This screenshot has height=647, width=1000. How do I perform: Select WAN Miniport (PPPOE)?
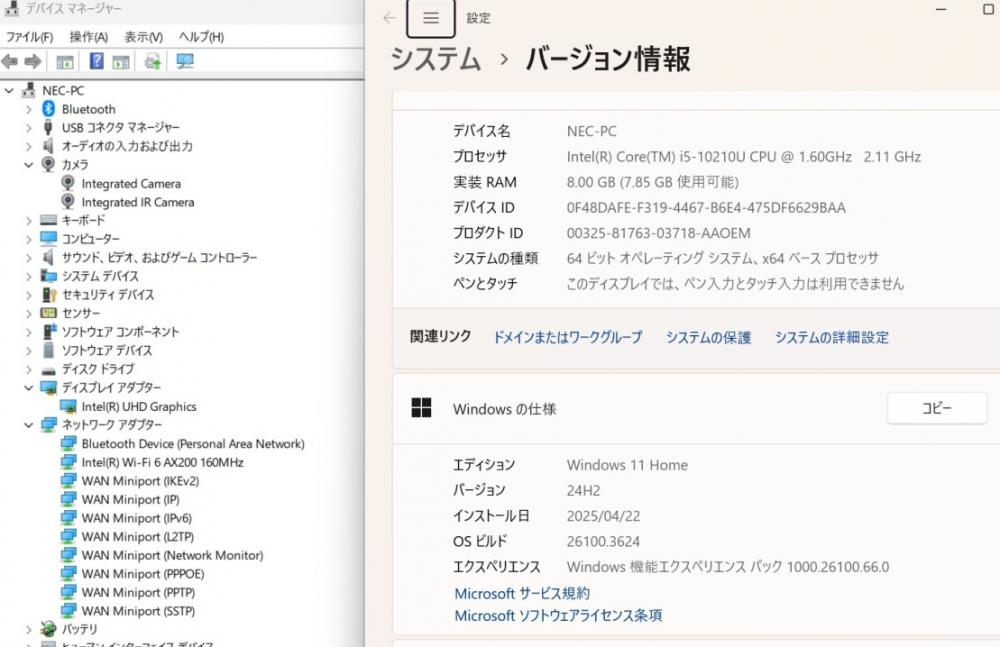[x=143, y=574]
